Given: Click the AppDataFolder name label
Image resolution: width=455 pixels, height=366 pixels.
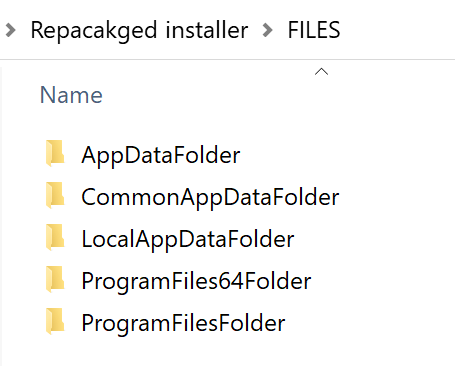Looking at the screenshot, I should (x=161, y=155).
